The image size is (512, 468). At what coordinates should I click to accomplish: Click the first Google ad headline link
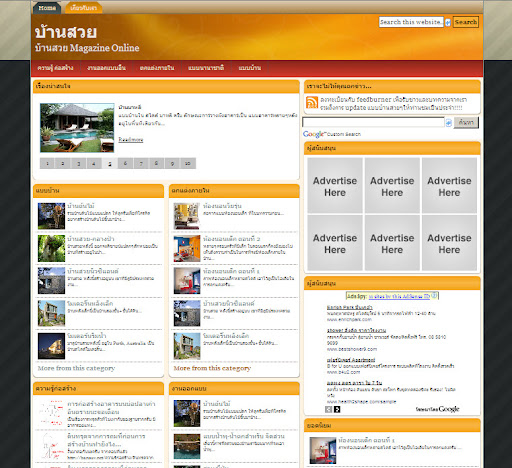click(350, 307)
